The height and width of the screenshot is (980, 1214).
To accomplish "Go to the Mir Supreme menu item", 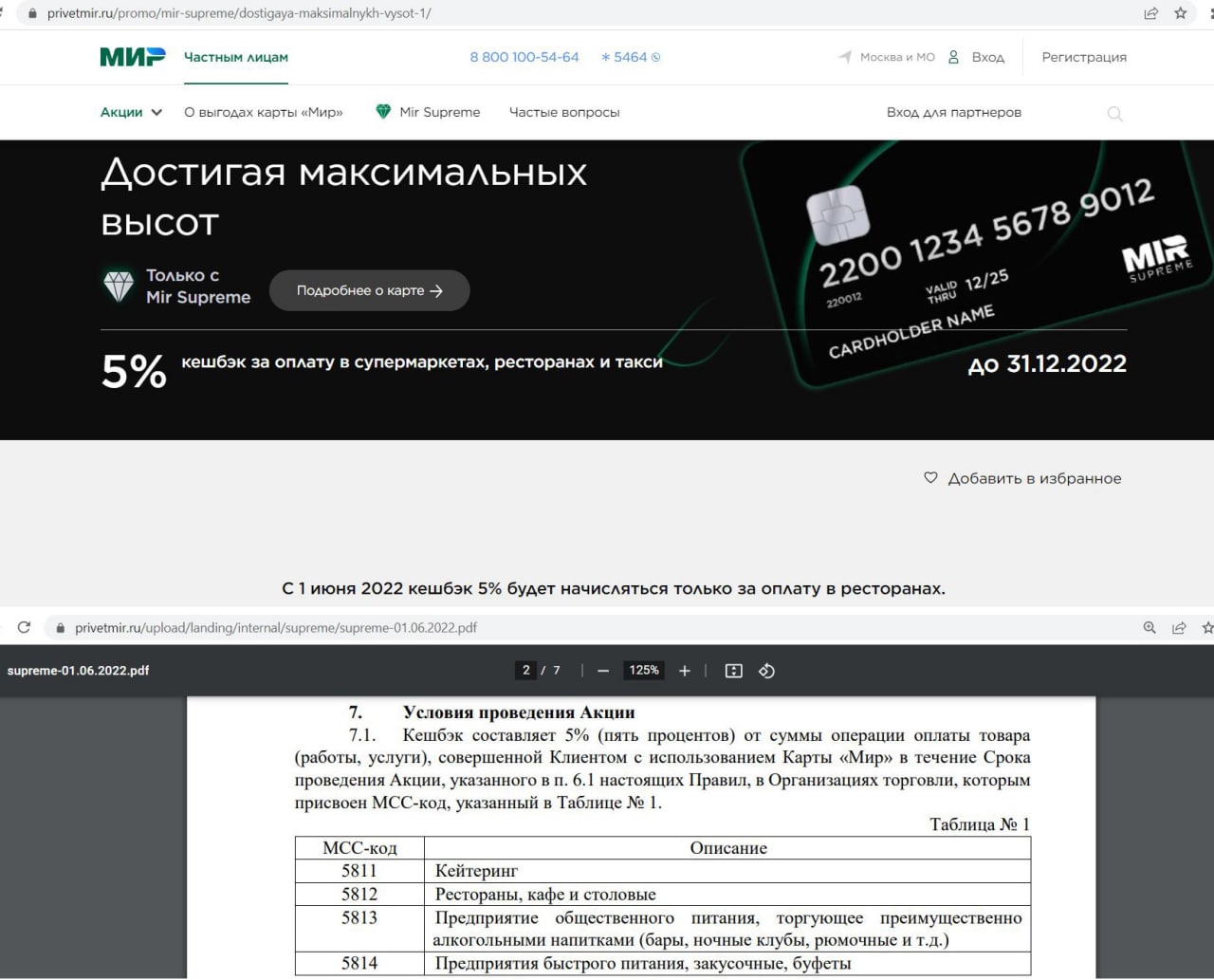I will pyautogui.click(x=428, y=112).
